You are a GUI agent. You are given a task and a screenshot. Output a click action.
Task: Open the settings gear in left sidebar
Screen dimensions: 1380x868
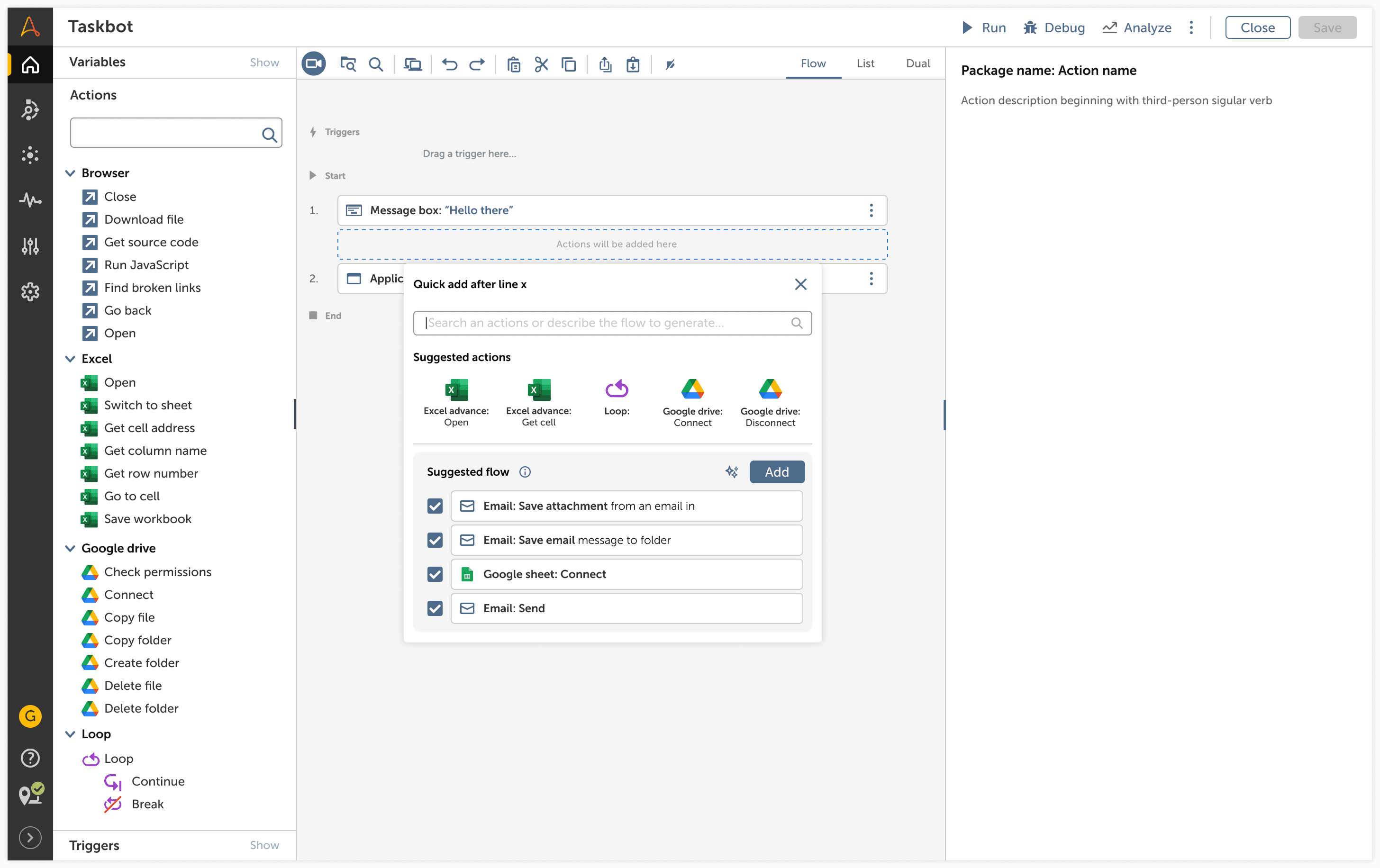tap(30, 292)
